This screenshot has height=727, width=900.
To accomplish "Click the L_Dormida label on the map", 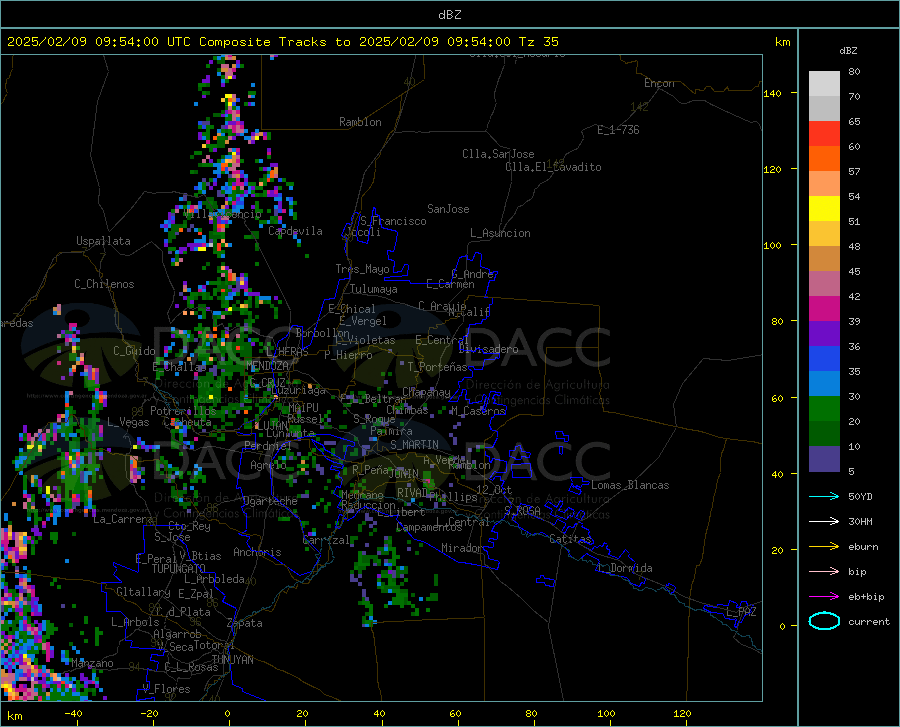I will tap(625, 568).
